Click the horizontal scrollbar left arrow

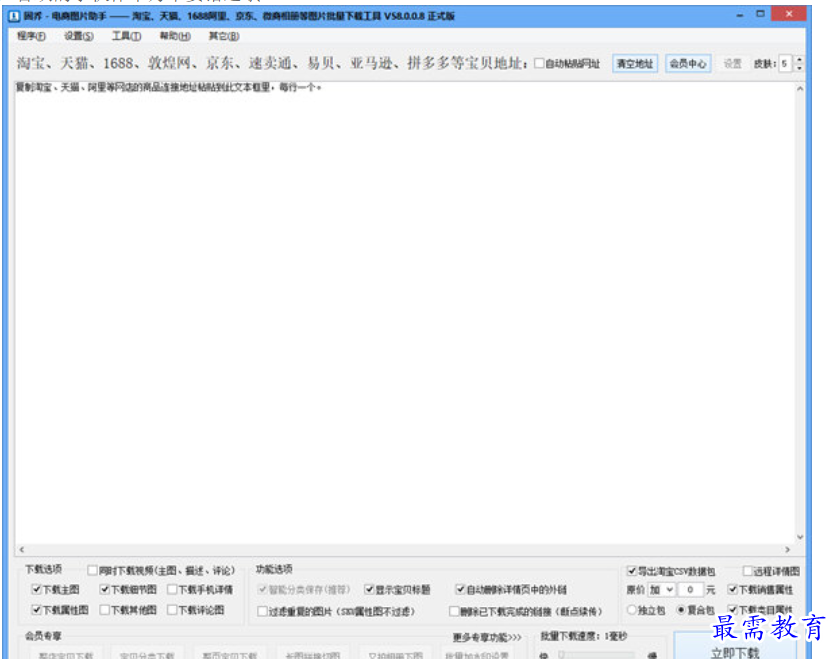point(21,549)
